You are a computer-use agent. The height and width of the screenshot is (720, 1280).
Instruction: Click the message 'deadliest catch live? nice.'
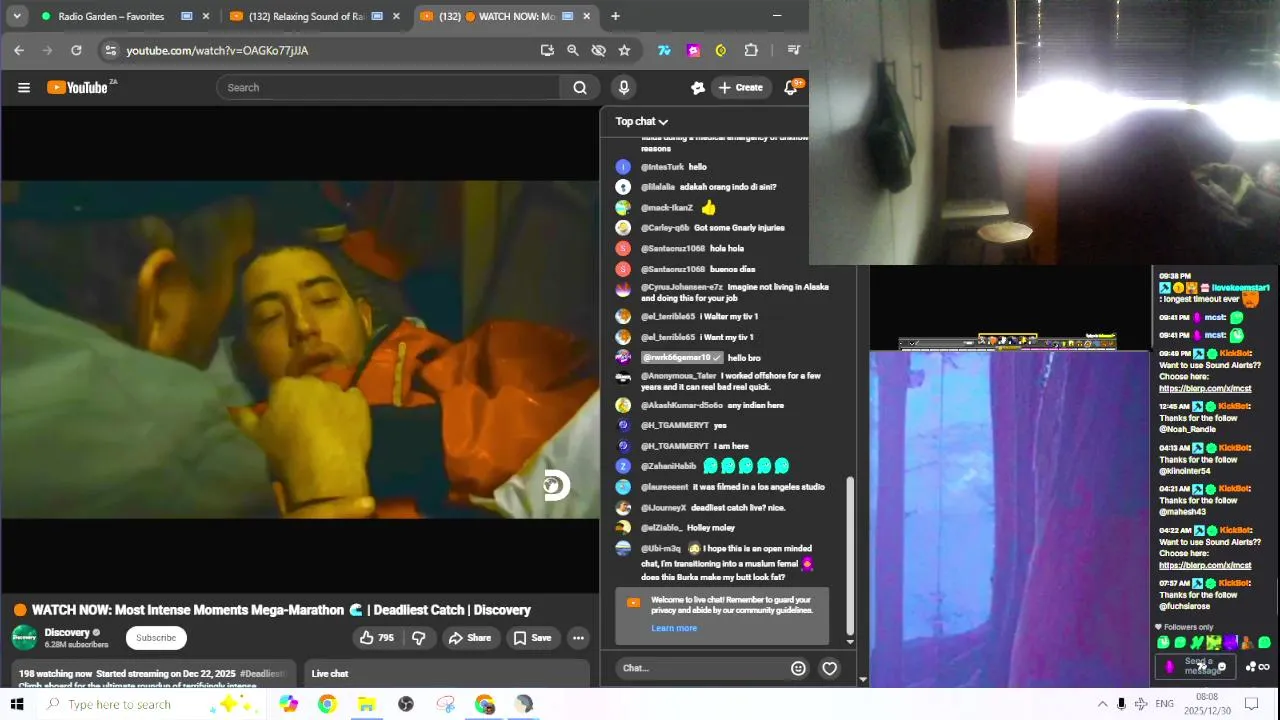click(x=738, y=508)
